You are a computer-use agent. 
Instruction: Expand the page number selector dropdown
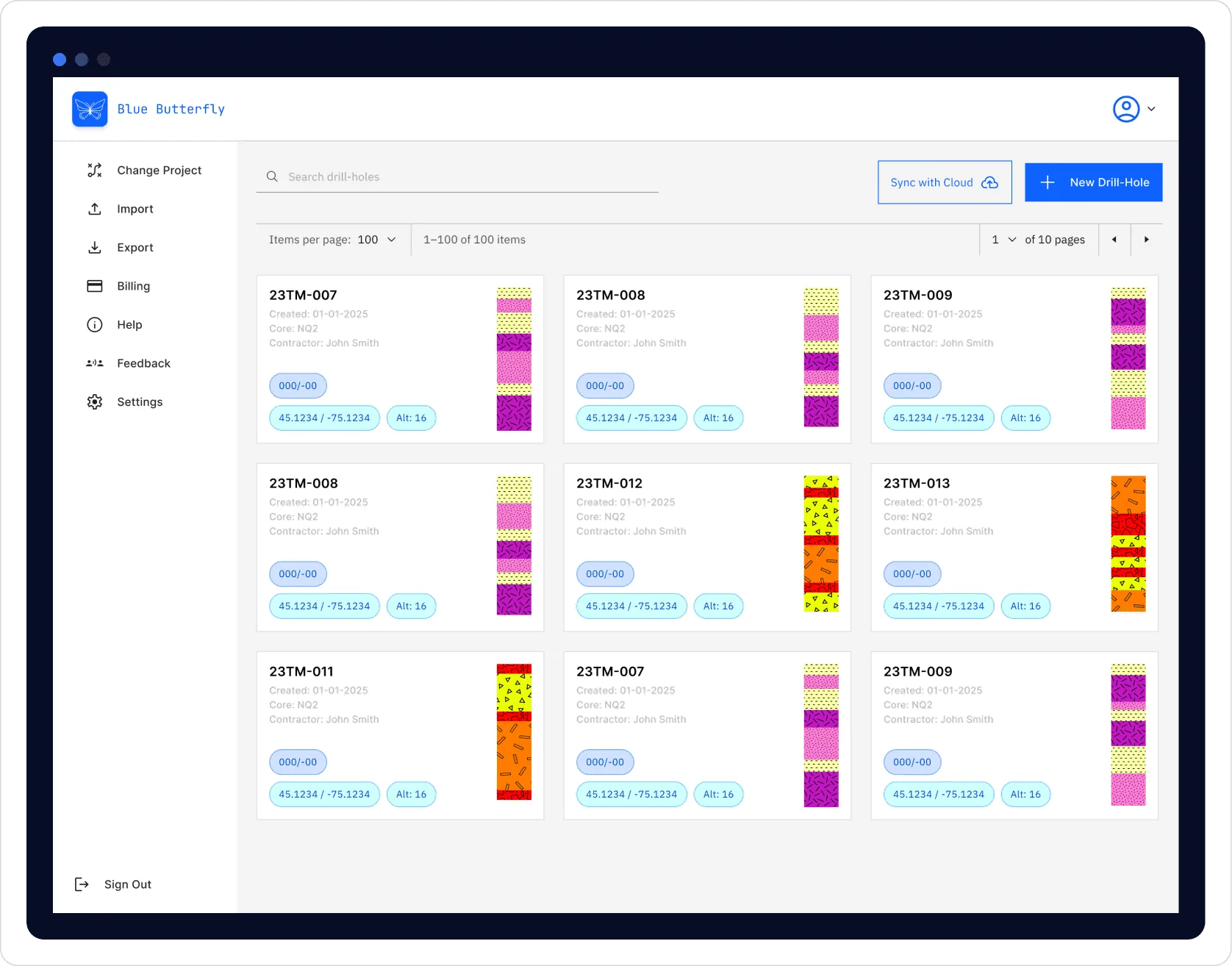point(1003,239)
